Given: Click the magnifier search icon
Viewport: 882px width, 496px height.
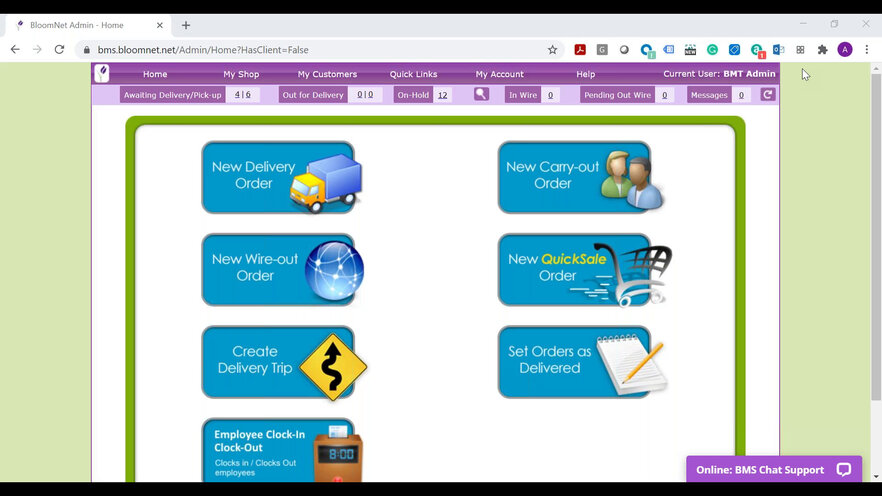Looking at the screenshot, I should tap(481, 94).
